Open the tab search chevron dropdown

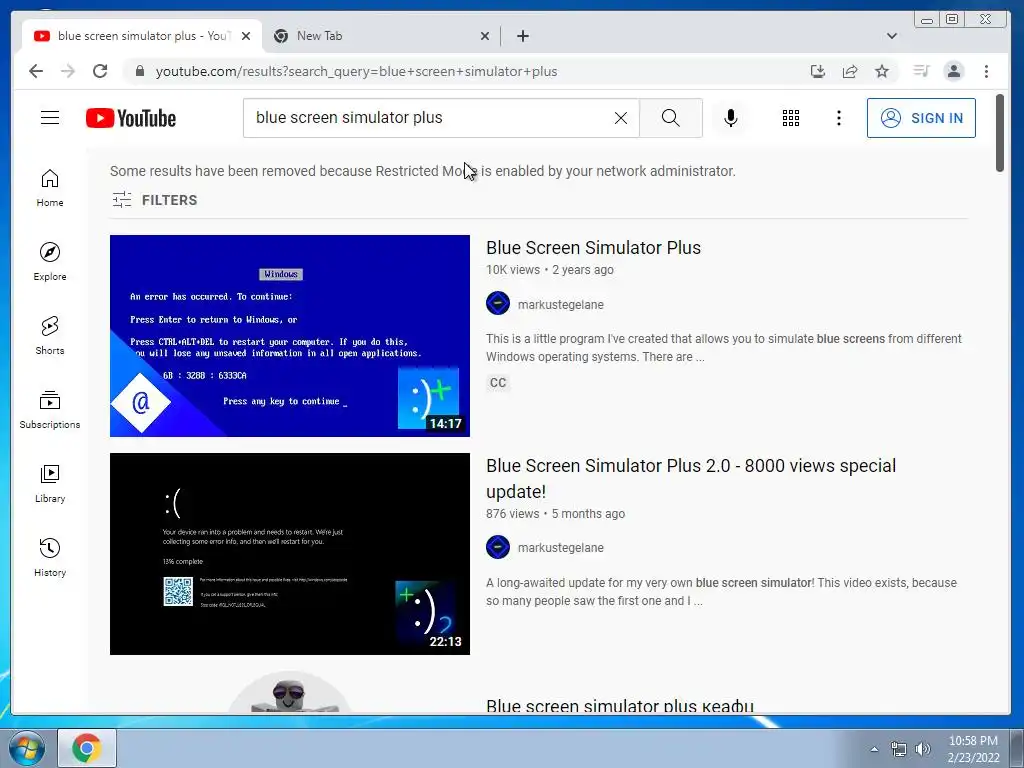point(891,36)
